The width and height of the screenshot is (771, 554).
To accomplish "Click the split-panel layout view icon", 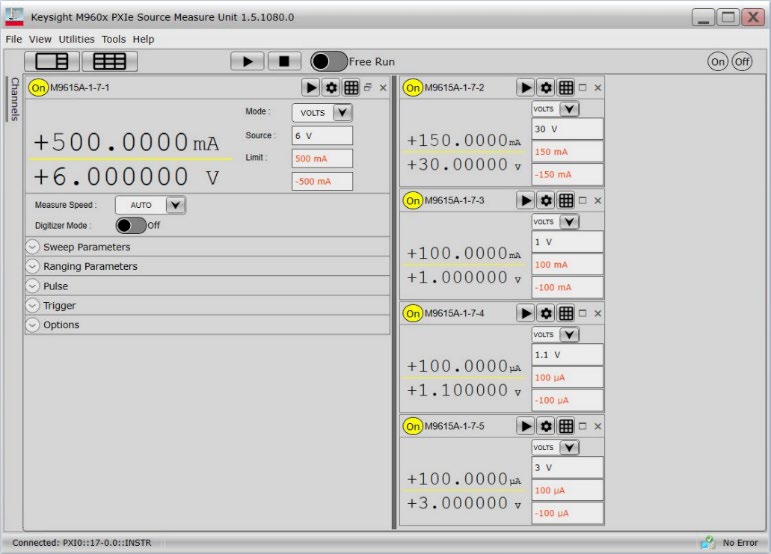I will click(x=51, y=61).
